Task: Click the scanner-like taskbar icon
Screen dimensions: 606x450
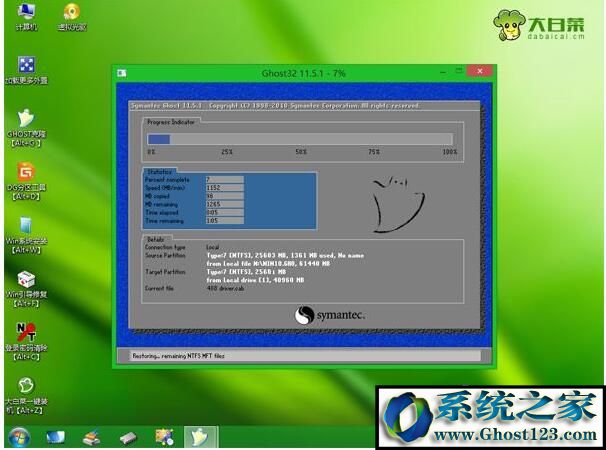Action: pos(92,437)
